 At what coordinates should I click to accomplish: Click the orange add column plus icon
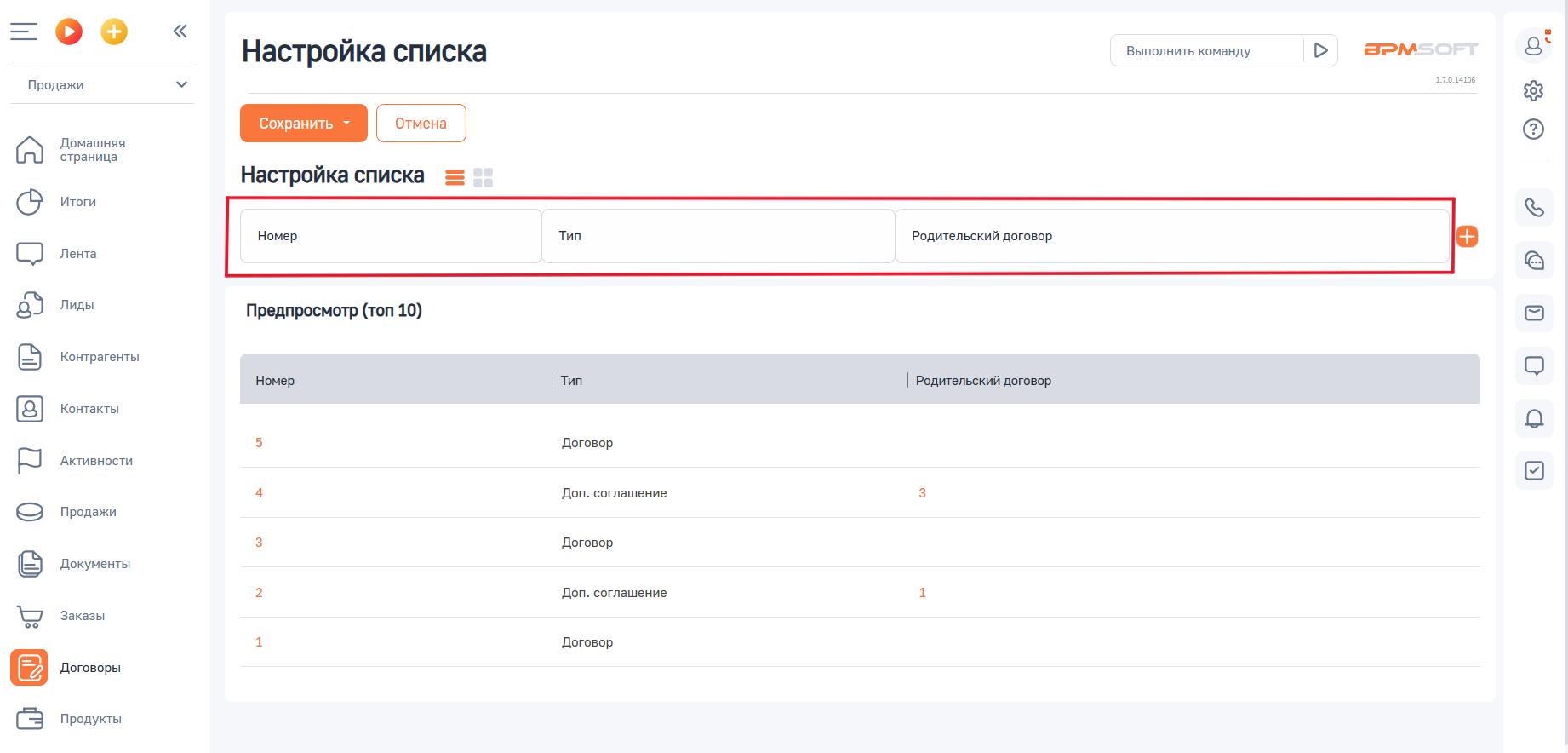pyautogui.click(x=1467, y=237)
